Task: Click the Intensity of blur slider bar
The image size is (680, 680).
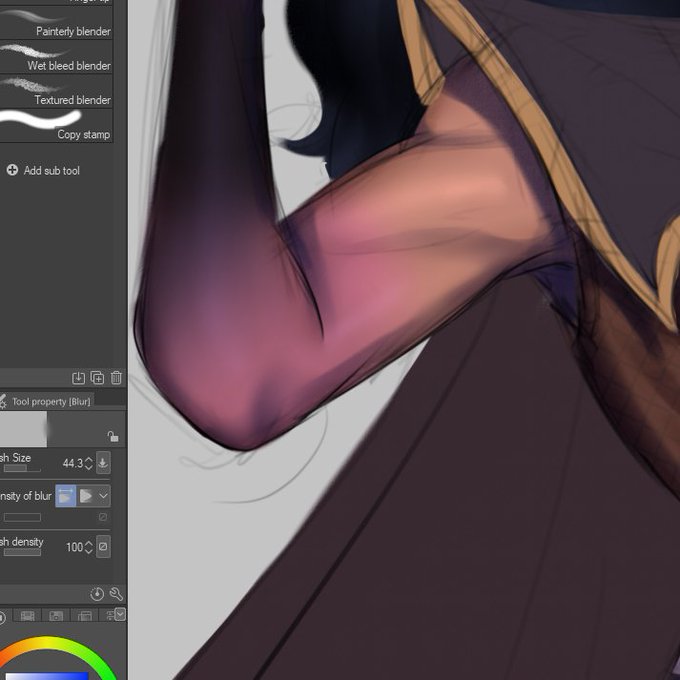Action: coord(22,517)
